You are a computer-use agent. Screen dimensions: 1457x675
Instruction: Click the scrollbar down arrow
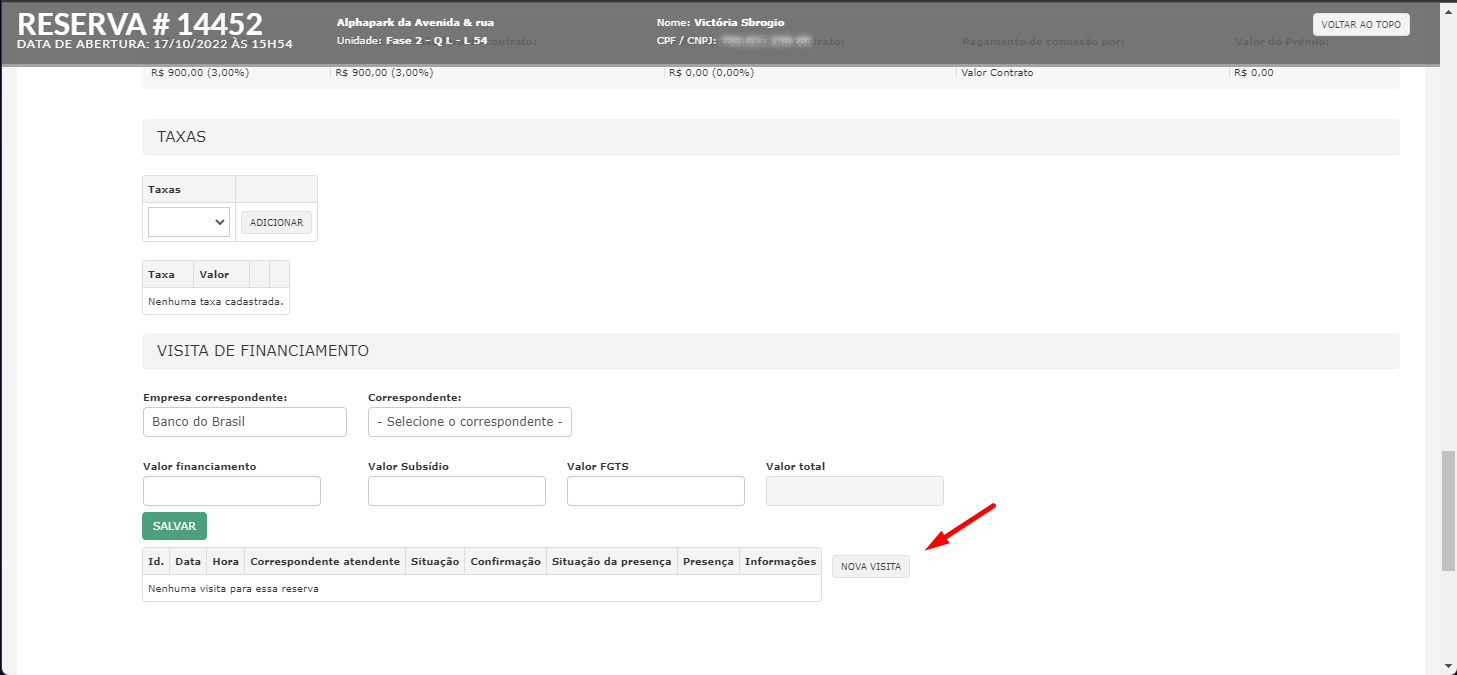click(x=1448, y=666)
